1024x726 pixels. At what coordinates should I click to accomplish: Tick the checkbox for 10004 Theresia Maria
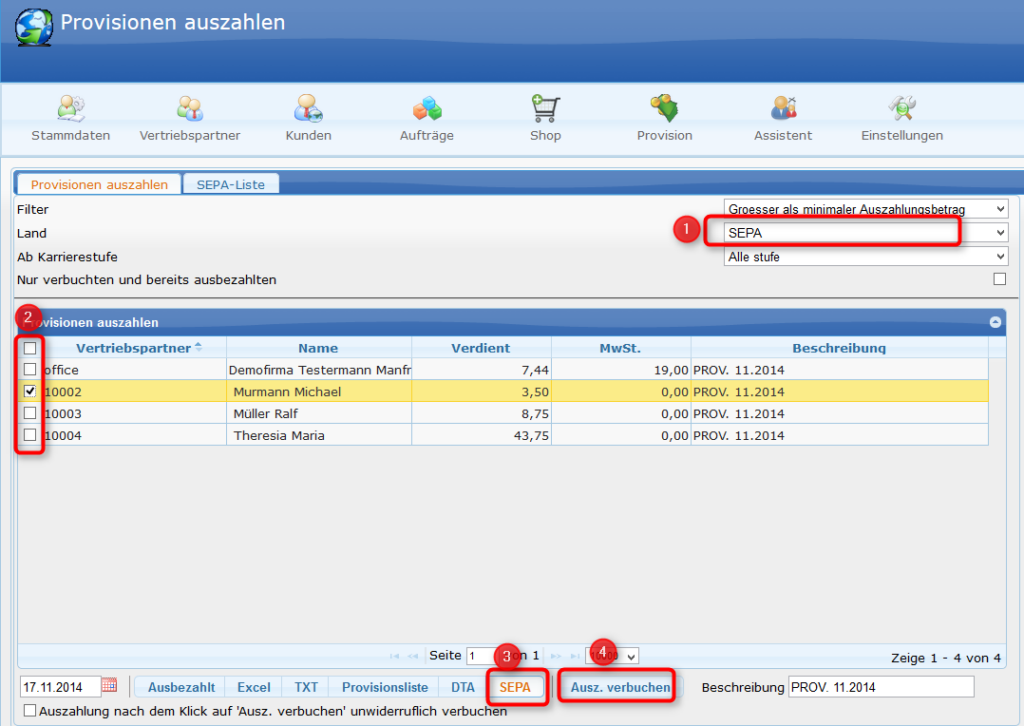tap(30, 435)
